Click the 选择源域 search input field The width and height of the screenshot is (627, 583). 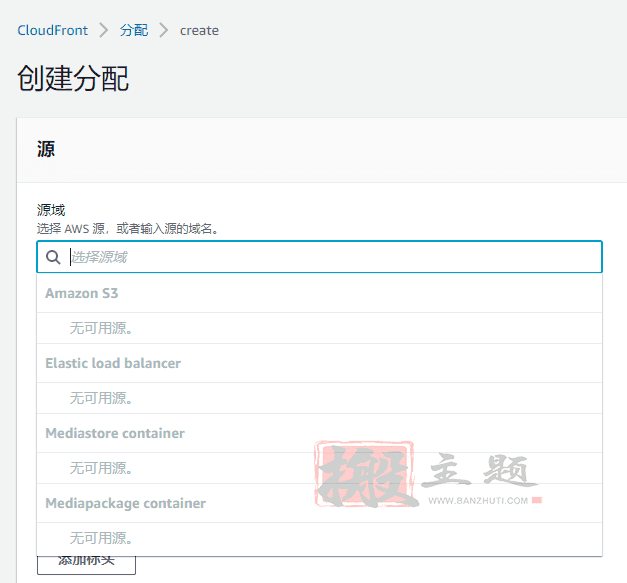[319, 257]
